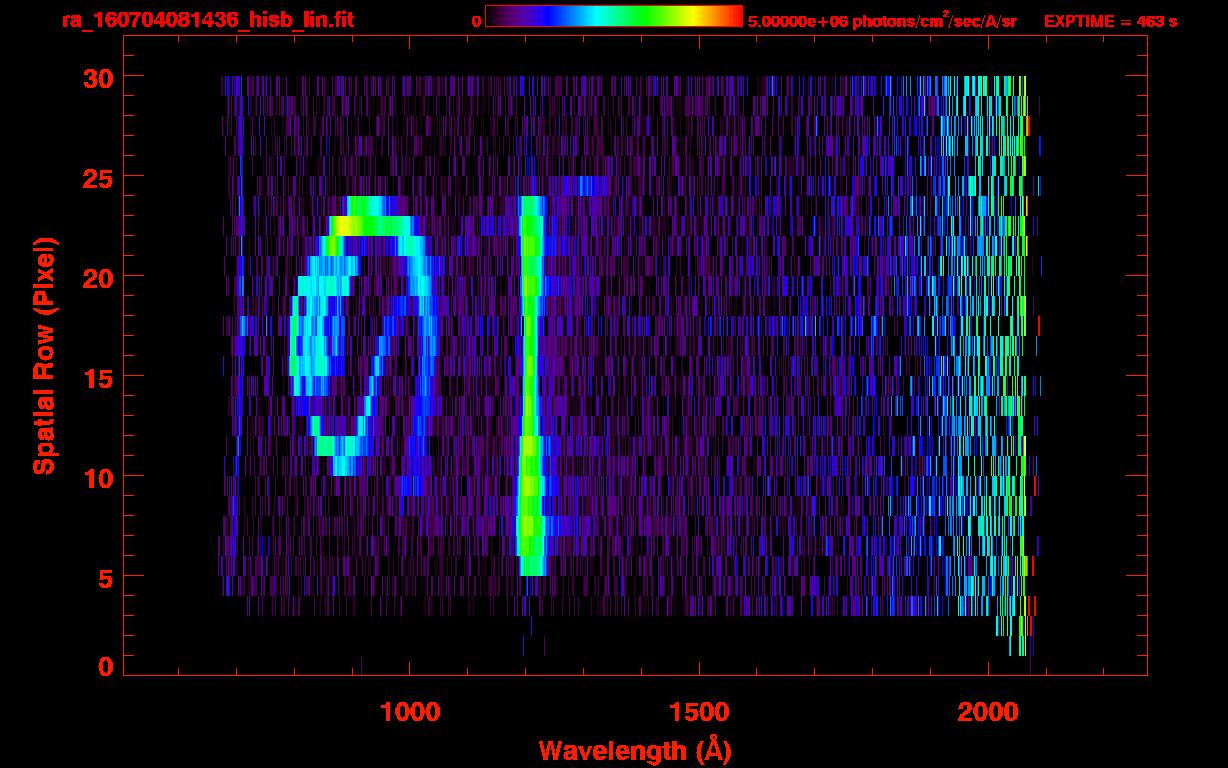The height and width of the screenshot is (768, 1228).
Task: Click the bright vertical emission line near 1216 Å
Action: point(531,385)
